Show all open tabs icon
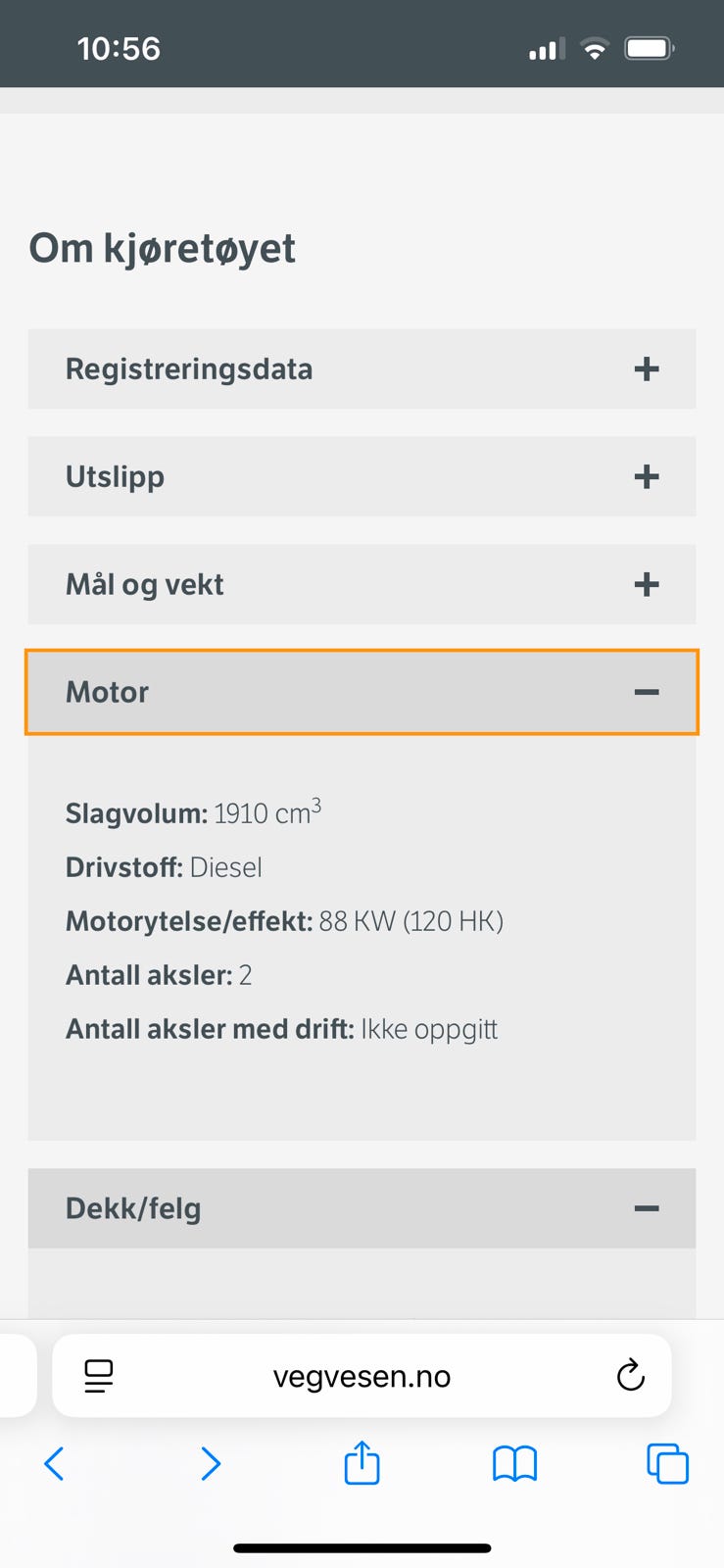 (667, 1464)
